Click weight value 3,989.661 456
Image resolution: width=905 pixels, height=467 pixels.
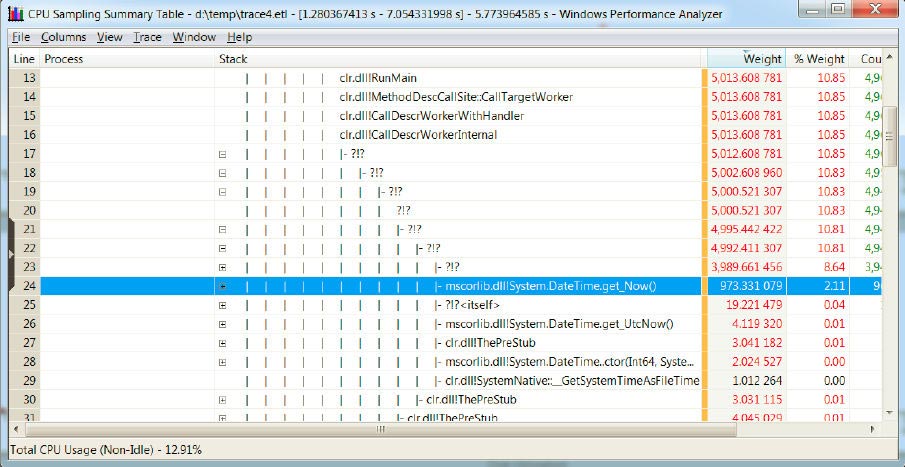[x=747, y=267]
